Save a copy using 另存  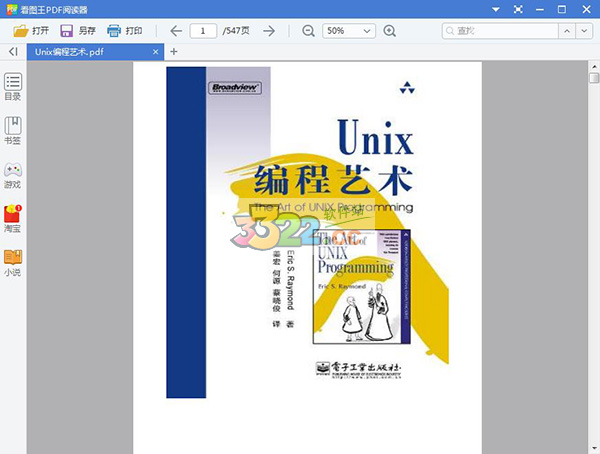point(78,31)
